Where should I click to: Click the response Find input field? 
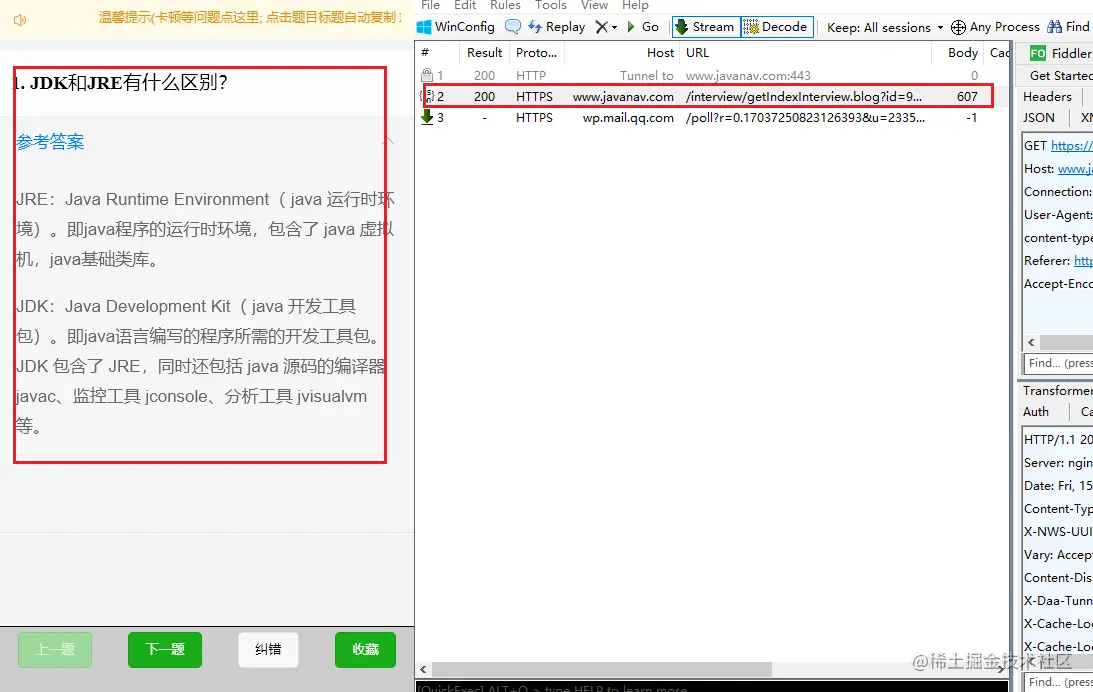(x=1058, y=682)
